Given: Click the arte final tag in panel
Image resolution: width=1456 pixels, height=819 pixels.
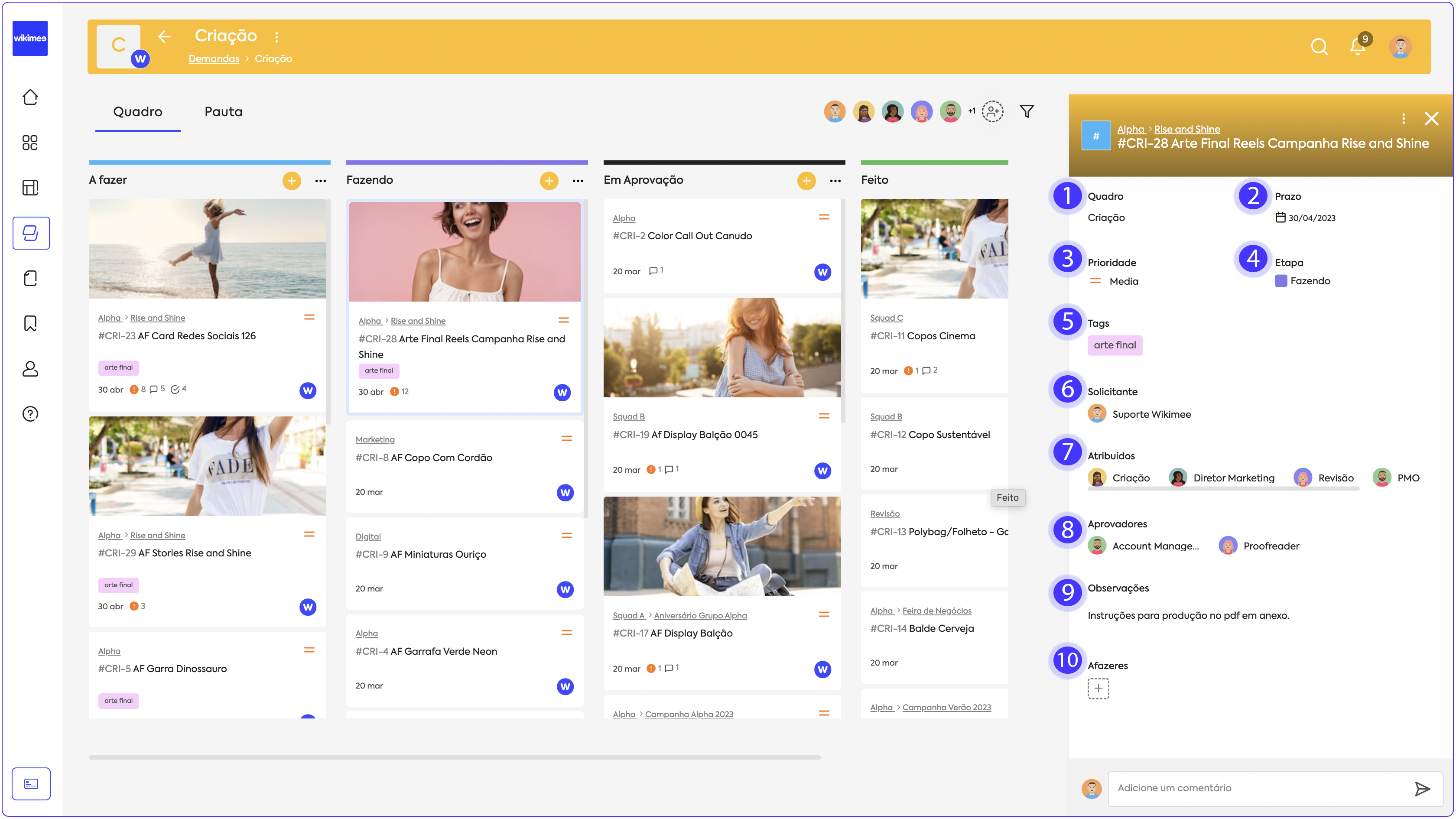Looking at the screenshot, I should [1114, 345].
